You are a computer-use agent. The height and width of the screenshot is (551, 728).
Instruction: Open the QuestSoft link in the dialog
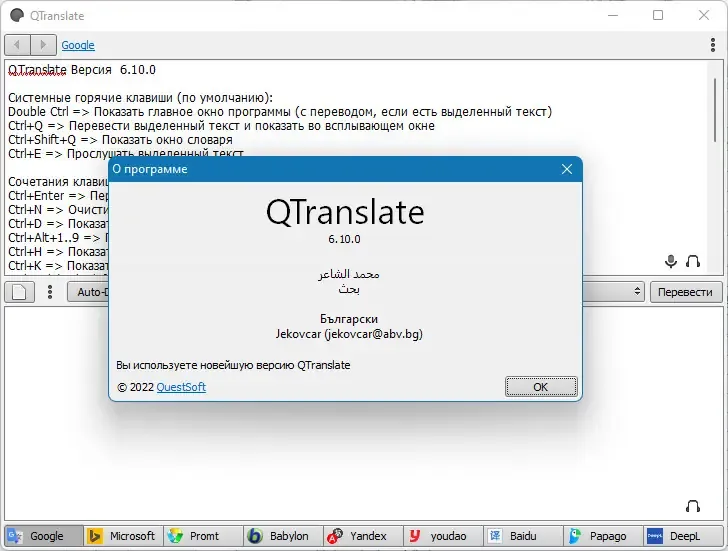tap(181, 387)
